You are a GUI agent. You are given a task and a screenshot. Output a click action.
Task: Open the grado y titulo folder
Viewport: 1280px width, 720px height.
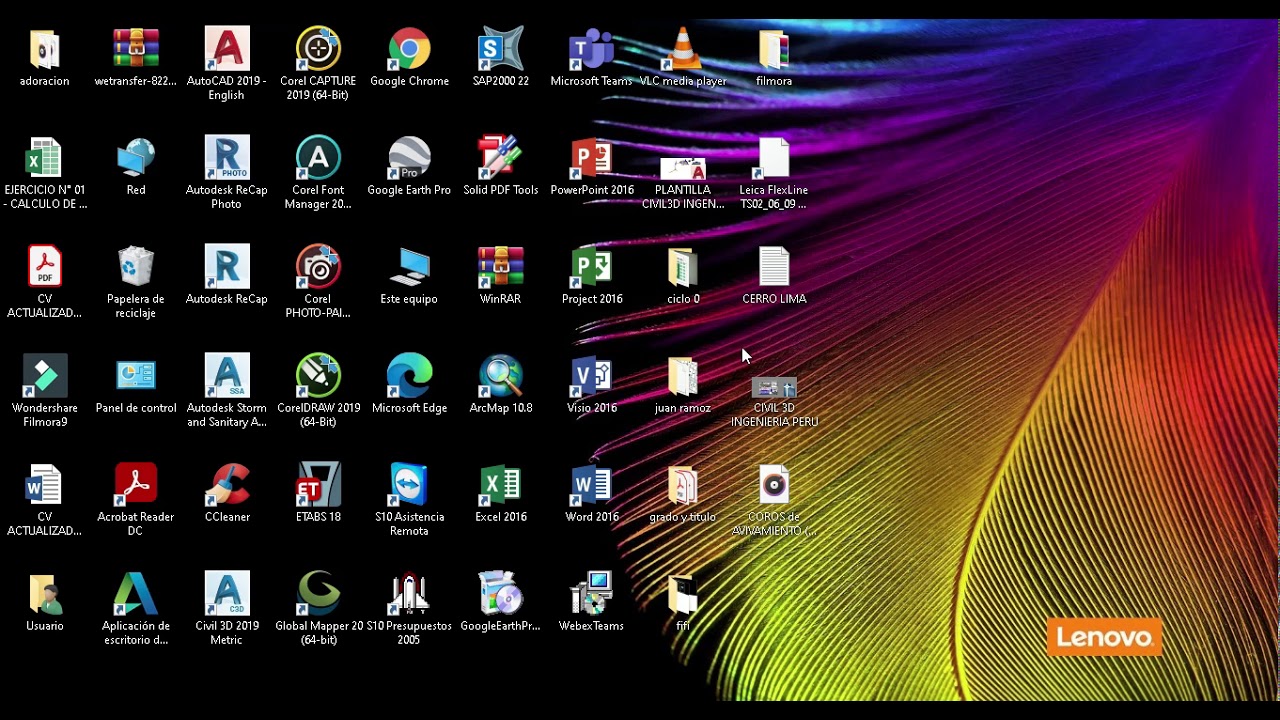[x=683, y=485]
